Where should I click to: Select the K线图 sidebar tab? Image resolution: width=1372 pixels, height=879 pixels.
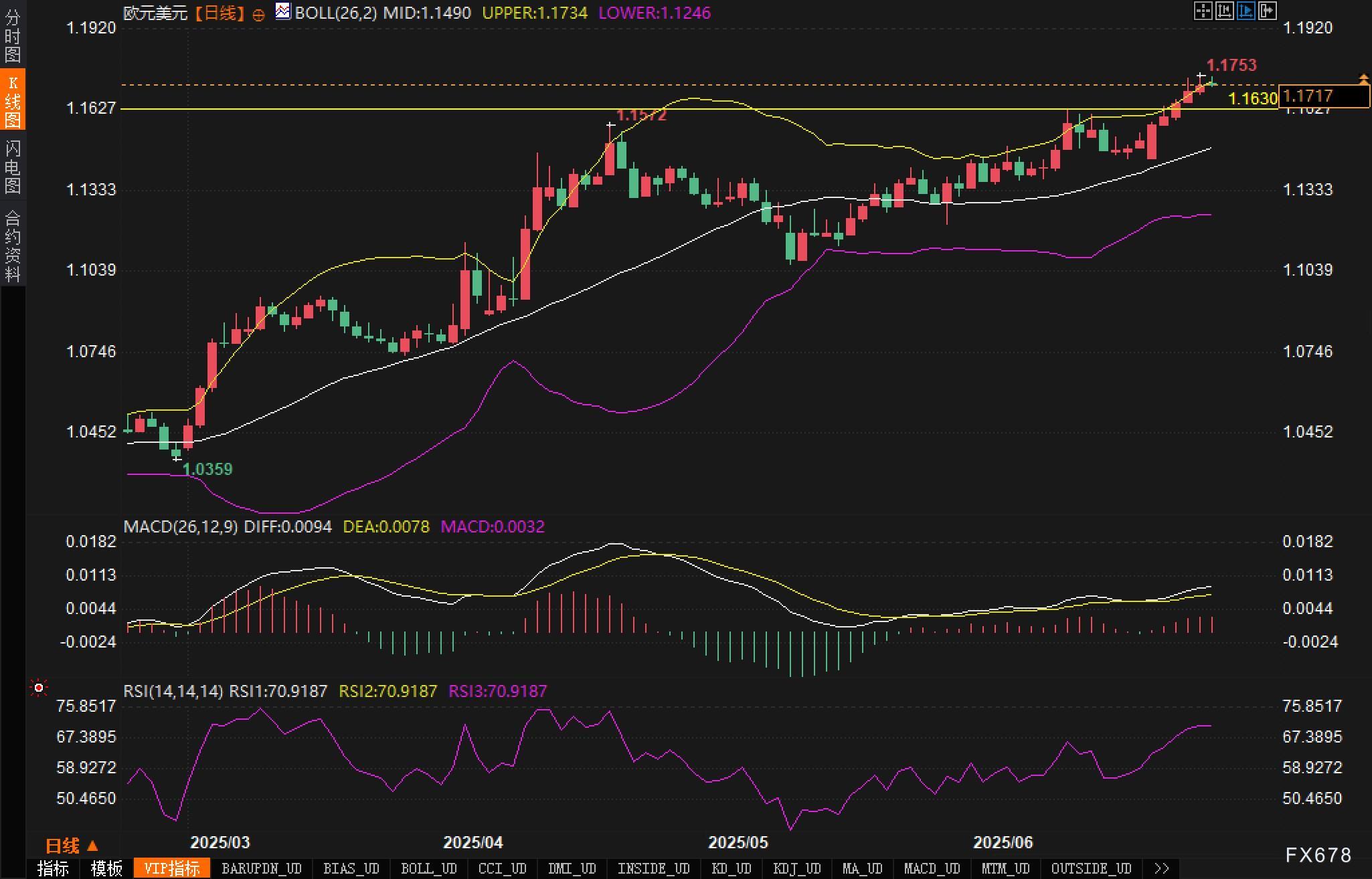pos(13,100)
